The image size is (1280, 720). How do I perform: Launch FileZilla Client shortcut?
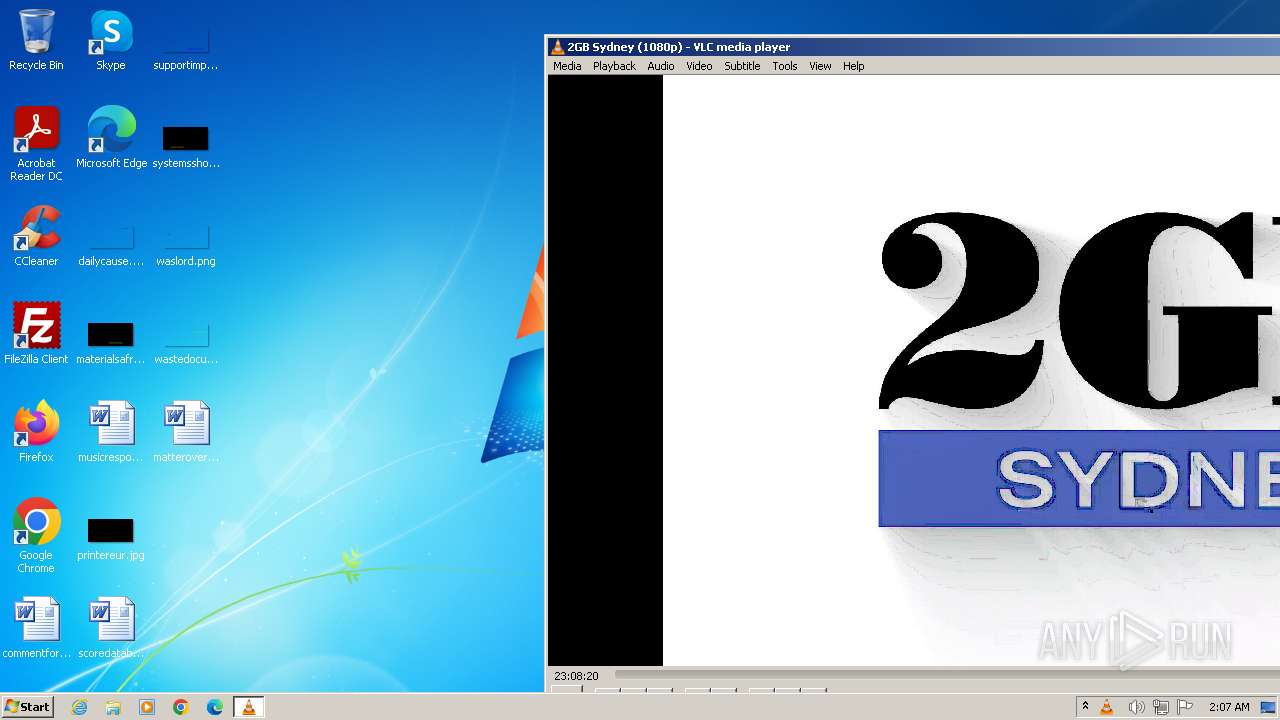(36, 334)
